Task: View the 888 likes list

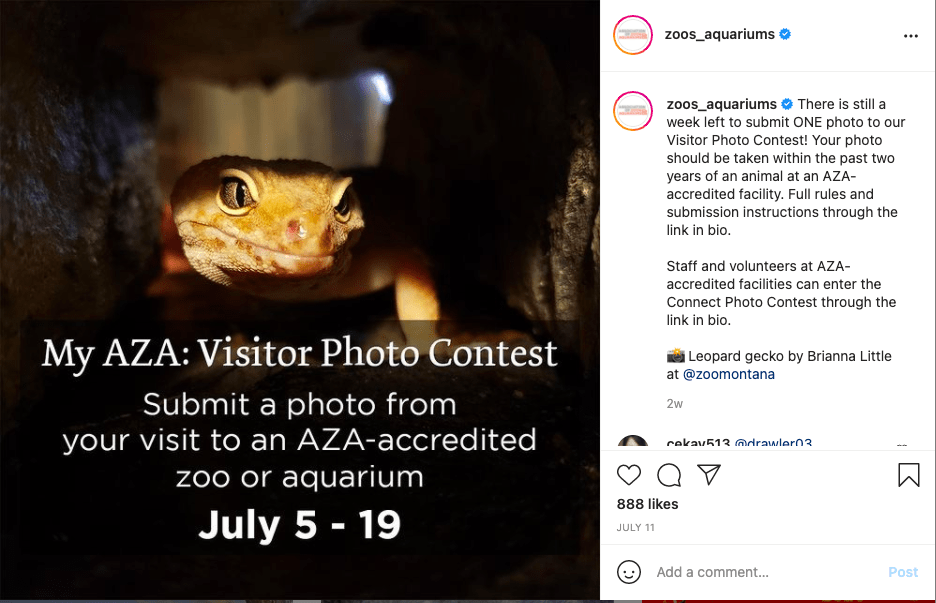Action: [647, 504]
